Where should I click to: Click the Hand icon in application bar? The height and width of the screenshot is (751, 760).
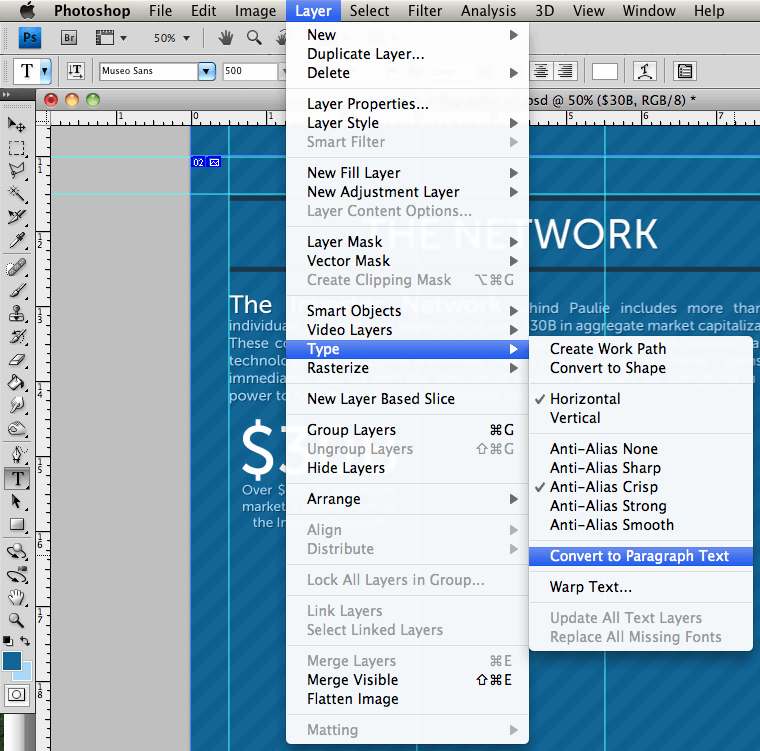225,37
